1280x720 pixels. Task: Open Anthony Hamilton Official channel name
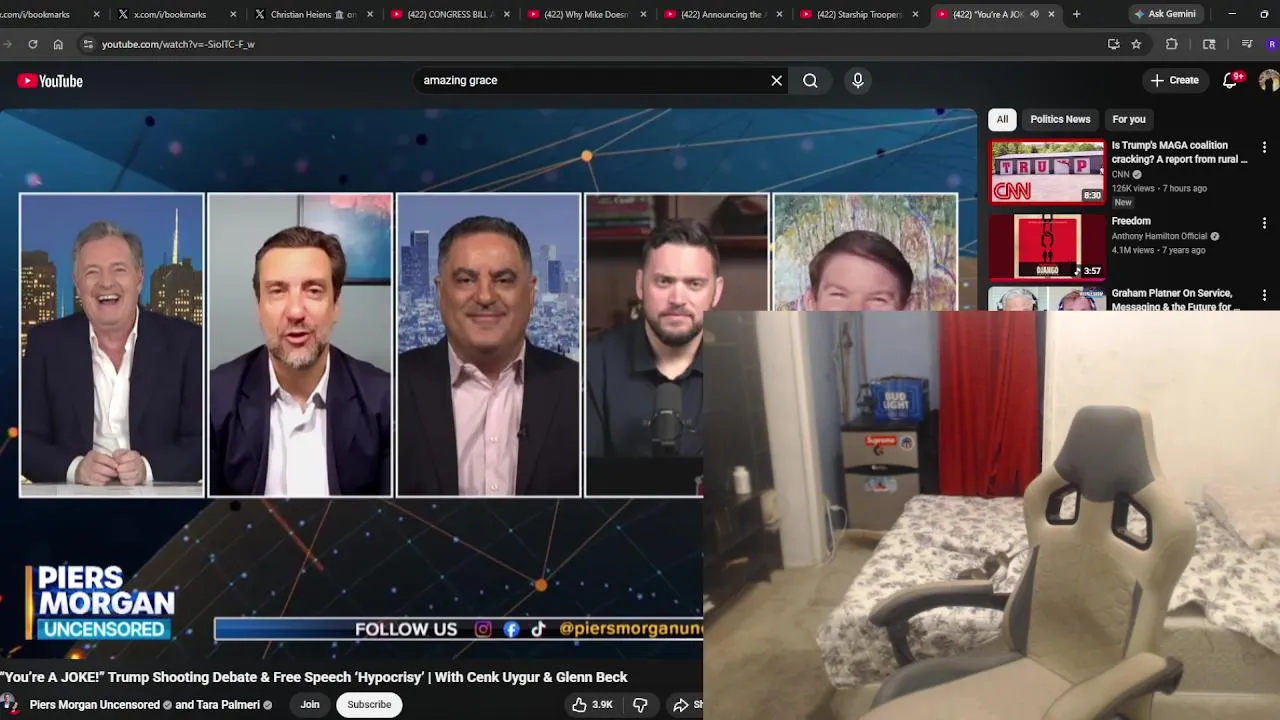(x=1159, y=236)
